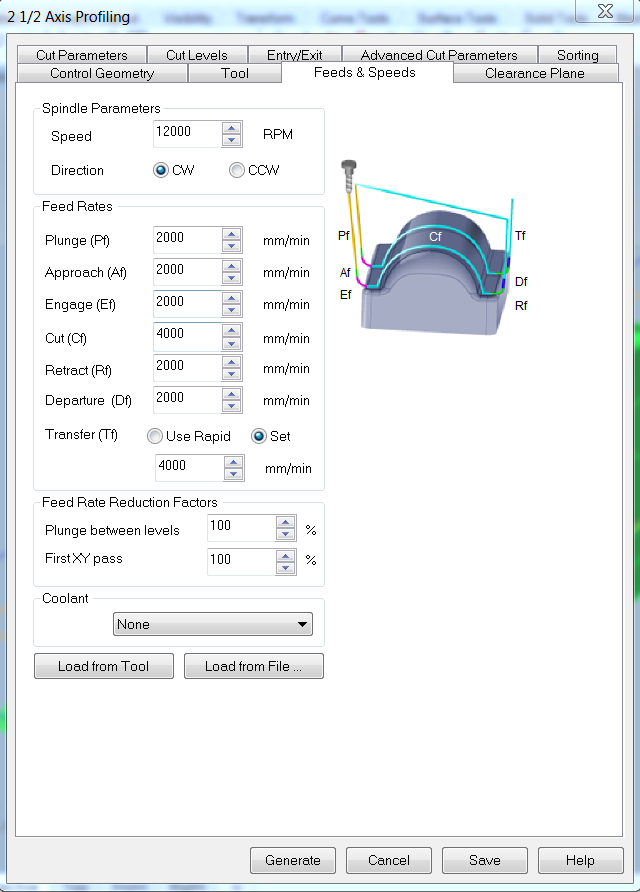Increase Plunge (Pf) feed rate arrow

click(231, 234)
